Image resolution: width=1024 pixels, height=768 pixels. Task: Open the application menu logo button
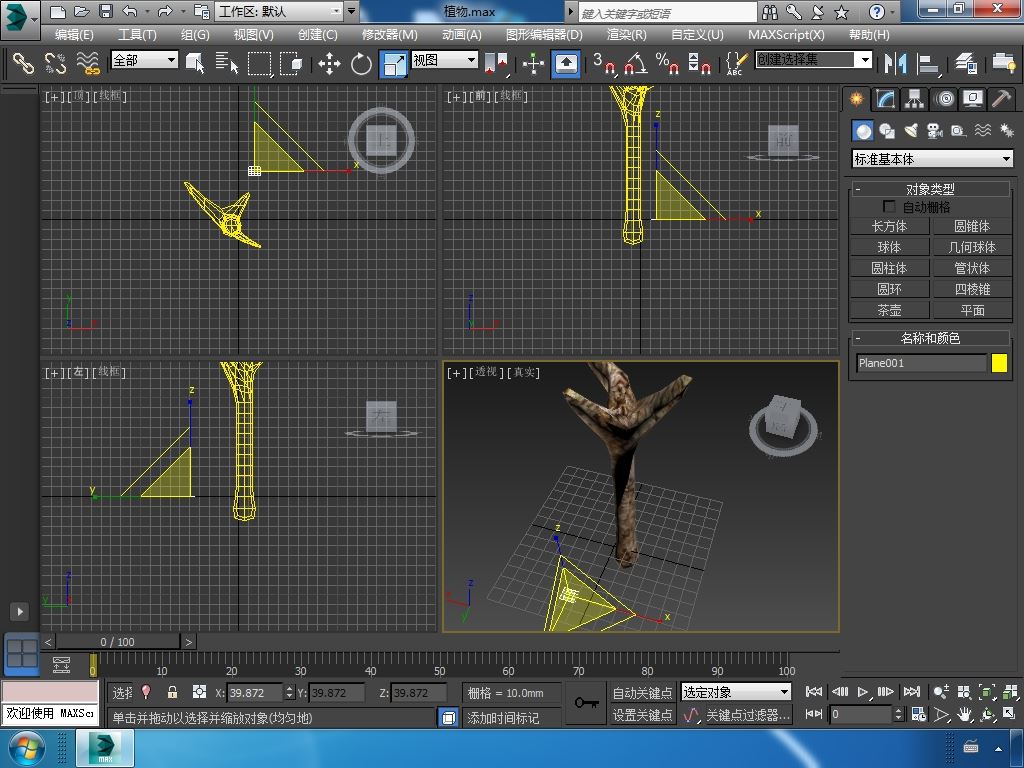tap(20, 18)
